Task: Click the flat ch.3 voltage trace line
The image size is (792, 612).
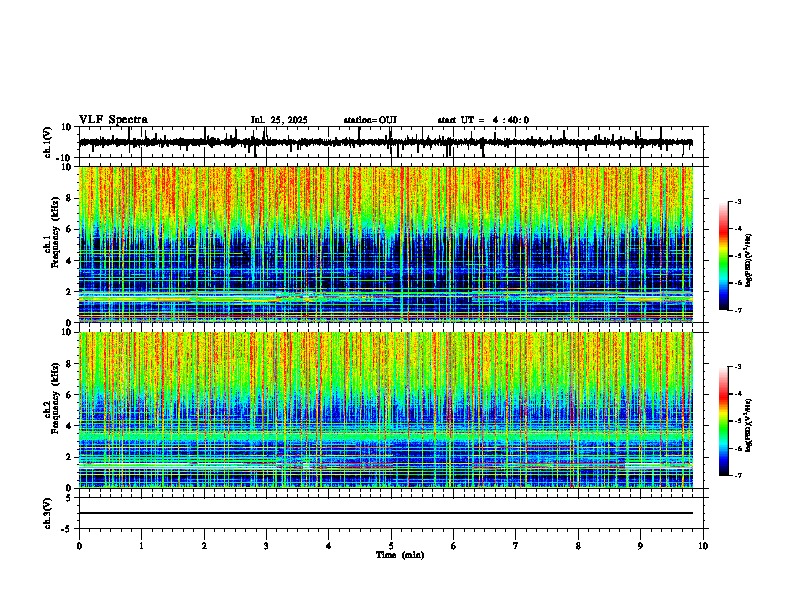Action: [386, 513]
